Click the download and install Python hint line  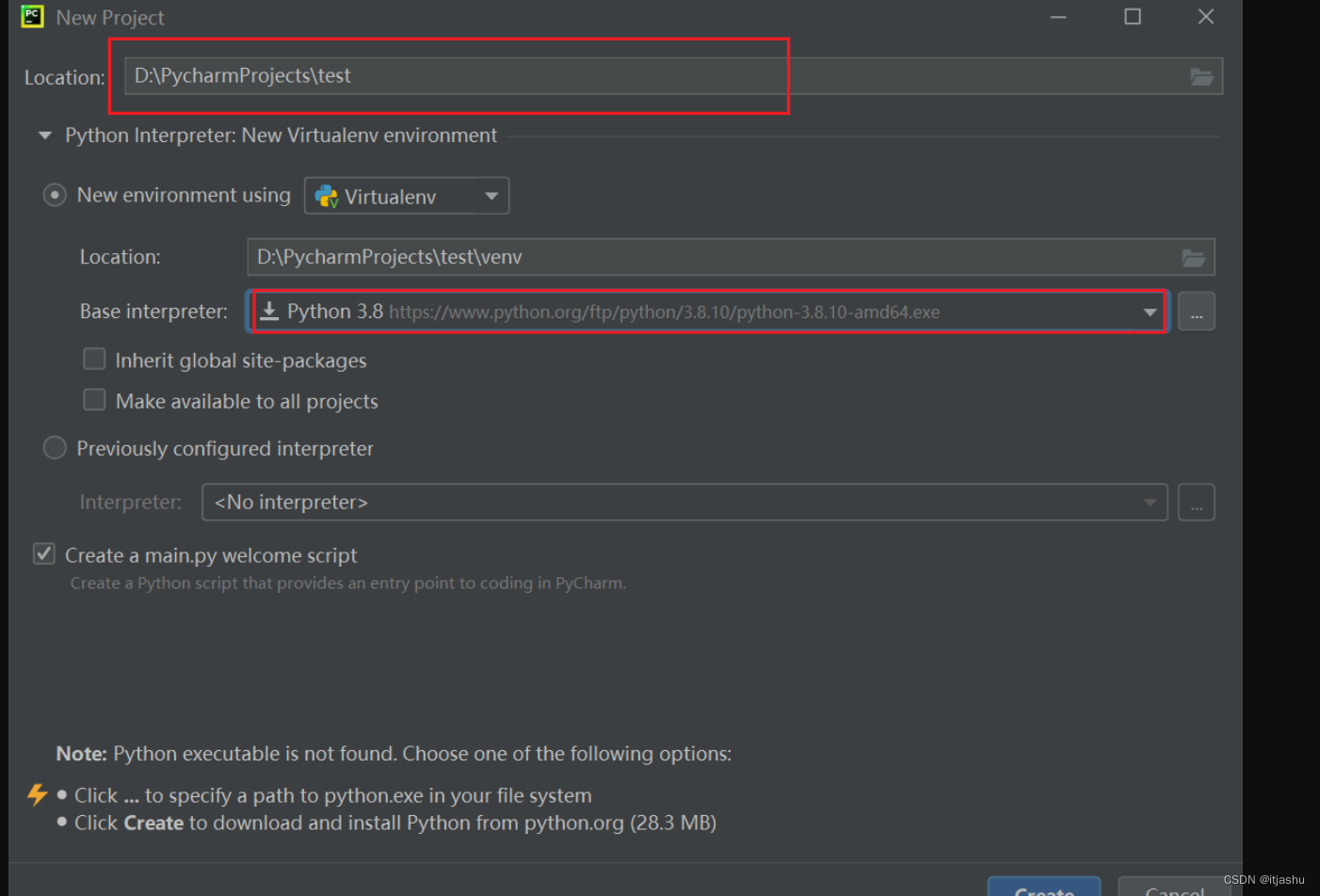pos(395,823)
